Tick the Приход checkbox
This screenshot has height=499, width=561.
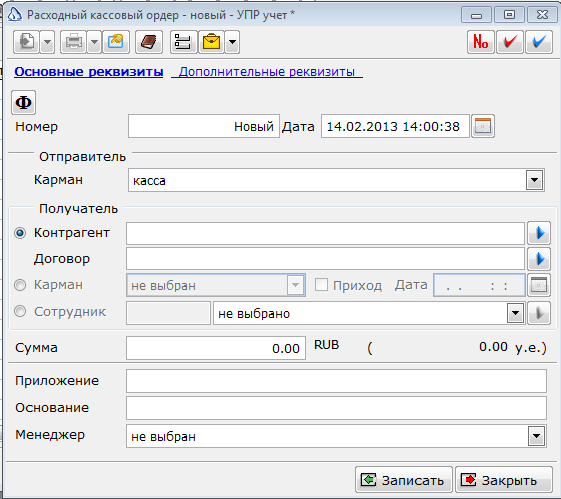coord(321,285)
